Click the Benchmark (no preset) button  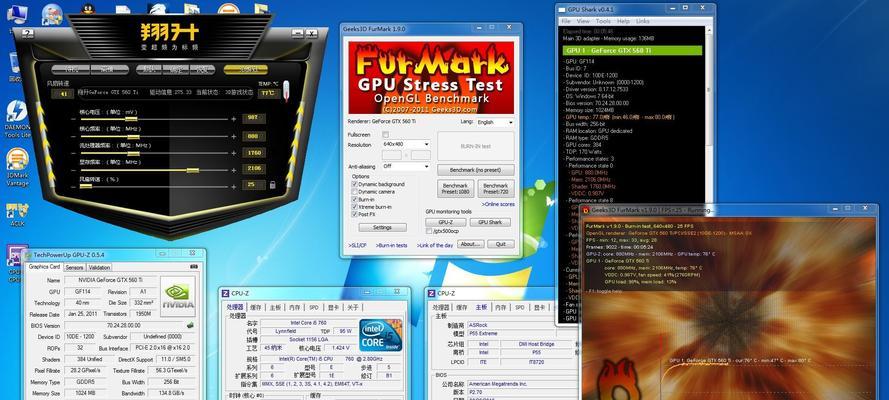coord(475,170)
